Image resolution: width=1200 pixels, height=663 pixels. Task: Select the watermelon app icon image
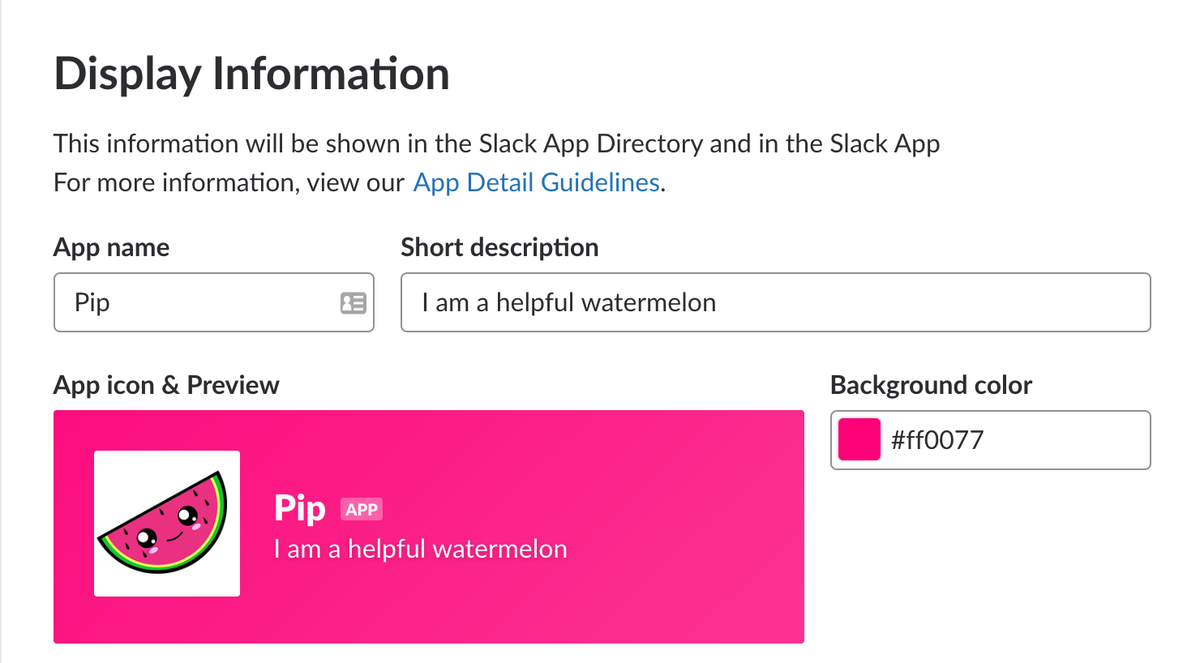(166, 524)
